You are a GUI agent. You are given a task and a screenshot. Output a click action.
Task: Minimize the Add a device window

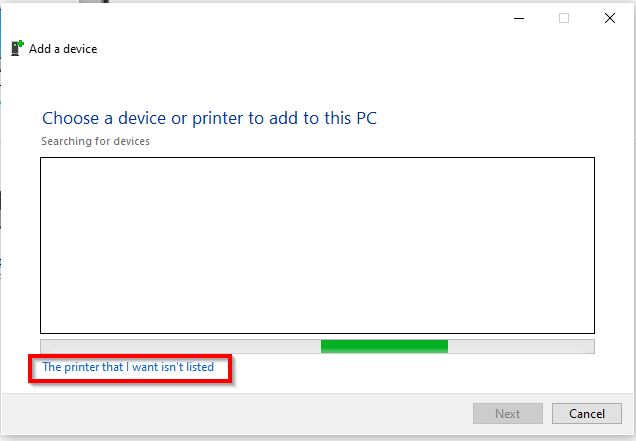click(519, 17)
